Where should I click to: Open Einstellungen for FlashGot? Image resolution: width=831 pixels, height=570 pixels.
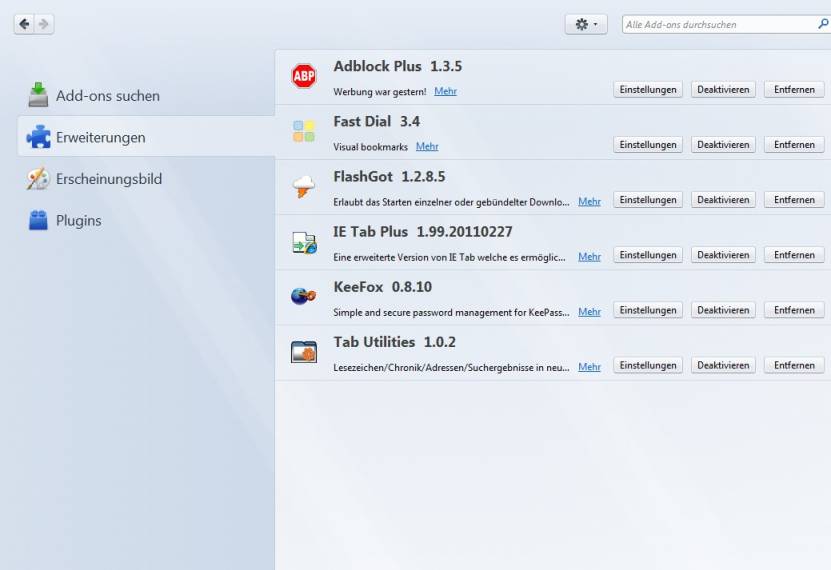point(648,200)
